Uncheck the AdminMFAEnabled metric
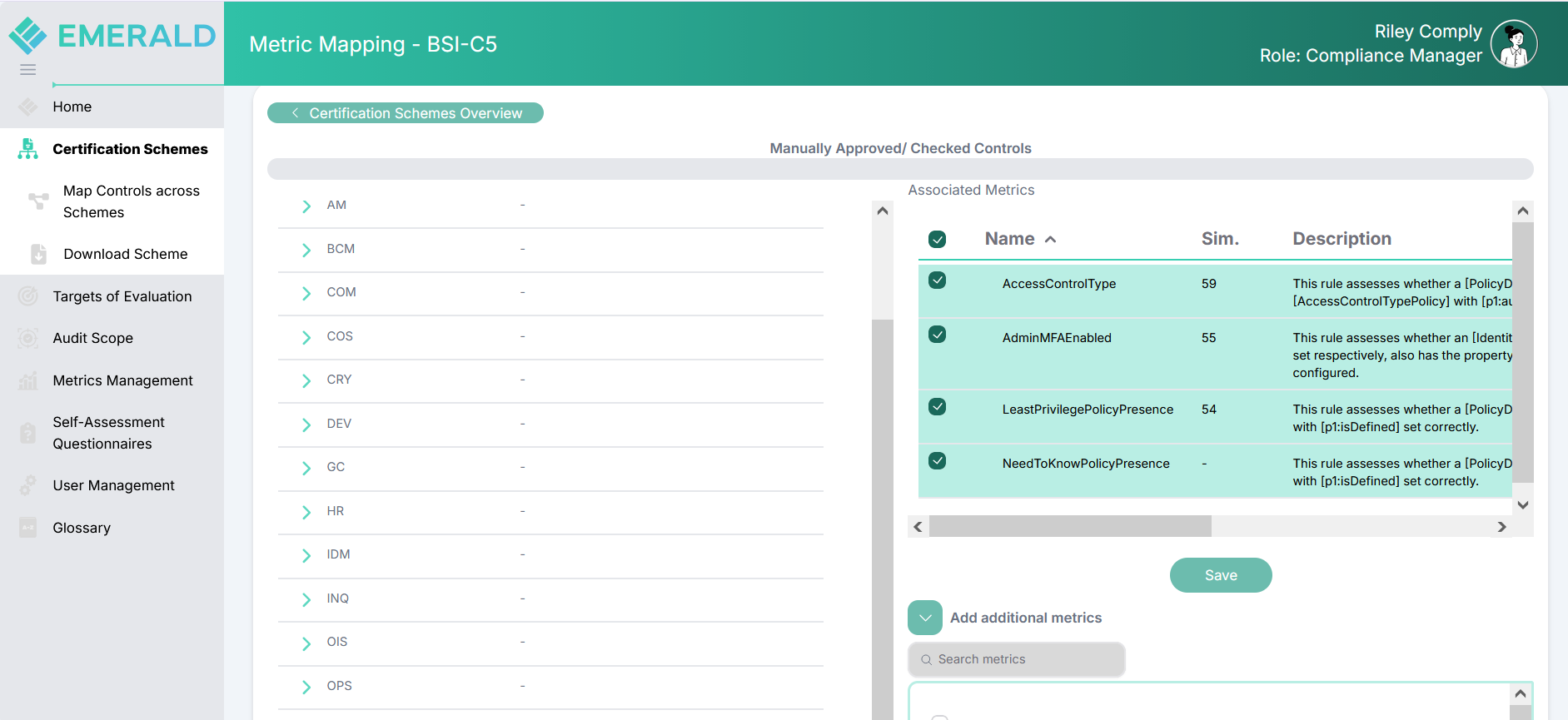This screenshot has height=720, width=1568. click(x=938, y=335)
